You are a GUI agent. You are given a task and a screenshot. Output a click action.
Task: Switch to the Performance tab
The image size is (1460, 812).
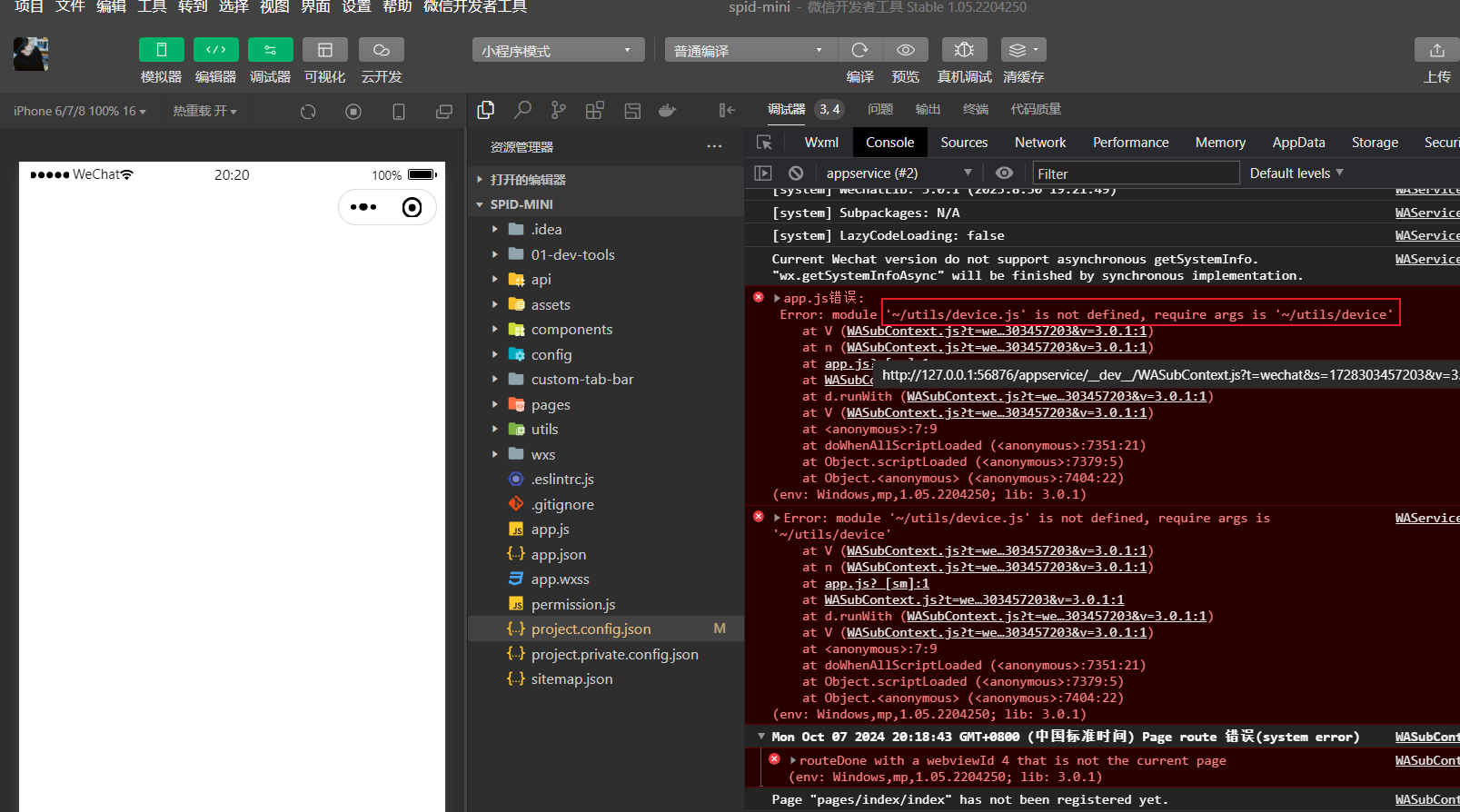(x=1130, y=143)
